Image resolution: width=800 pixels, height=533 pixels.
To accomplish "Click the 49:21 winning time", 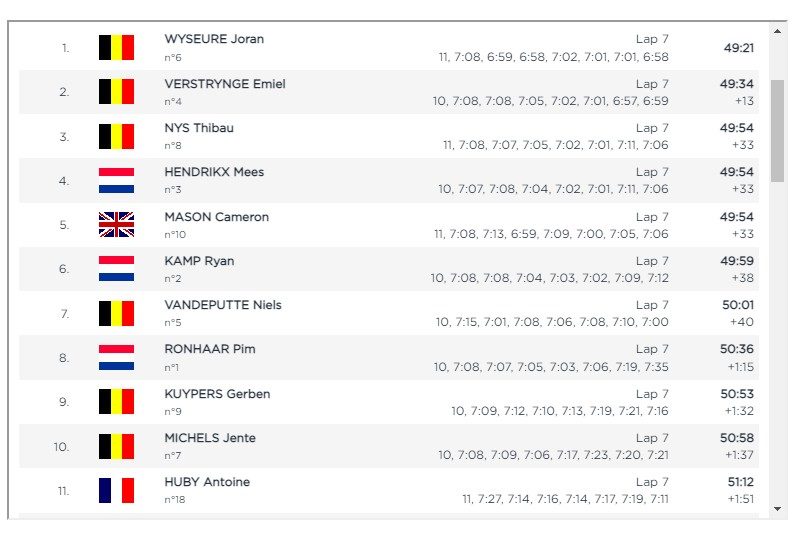I will pos(738,48).
